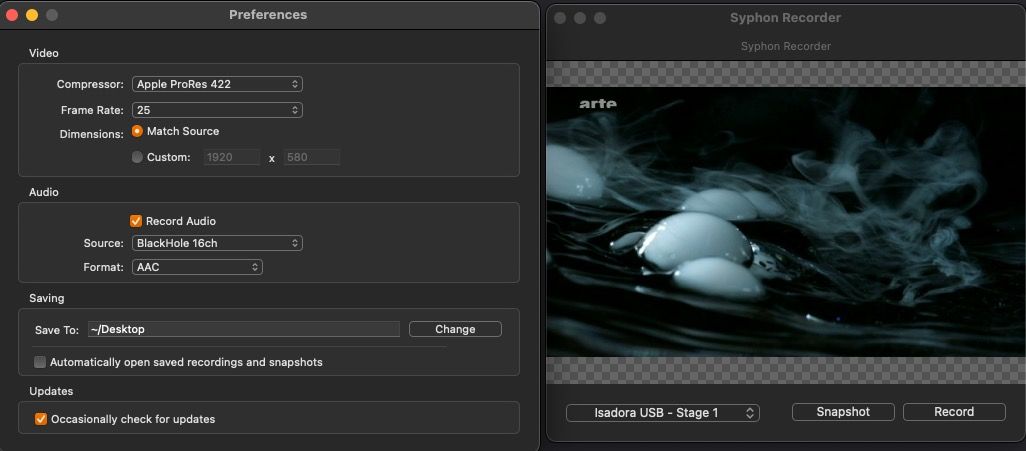Uncheck the Record Audio checkbox
The height and width of the screenshot is (451, 1026).
coord(136,221)
